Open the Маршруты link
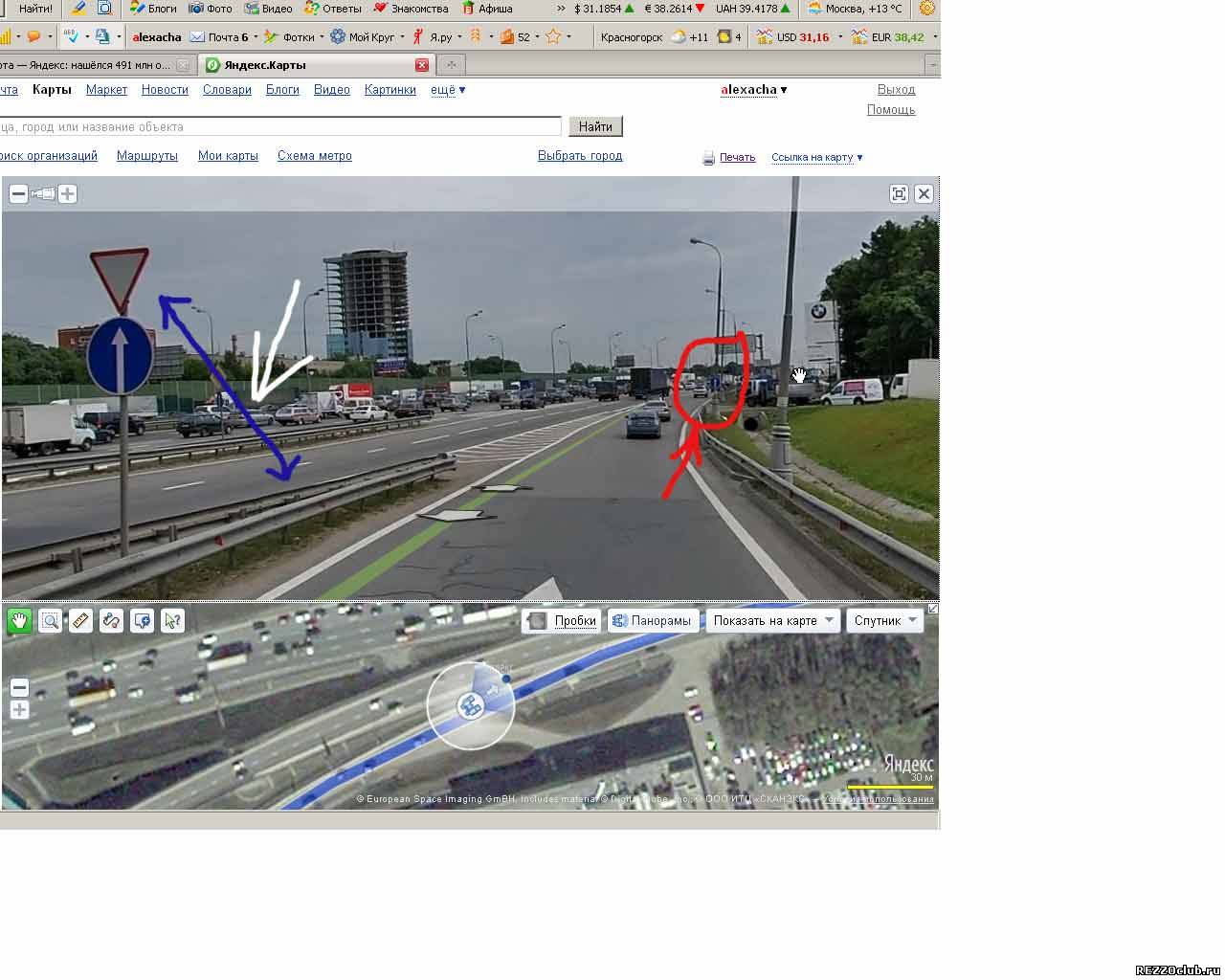1225x980 pixels. click(147, 156)
